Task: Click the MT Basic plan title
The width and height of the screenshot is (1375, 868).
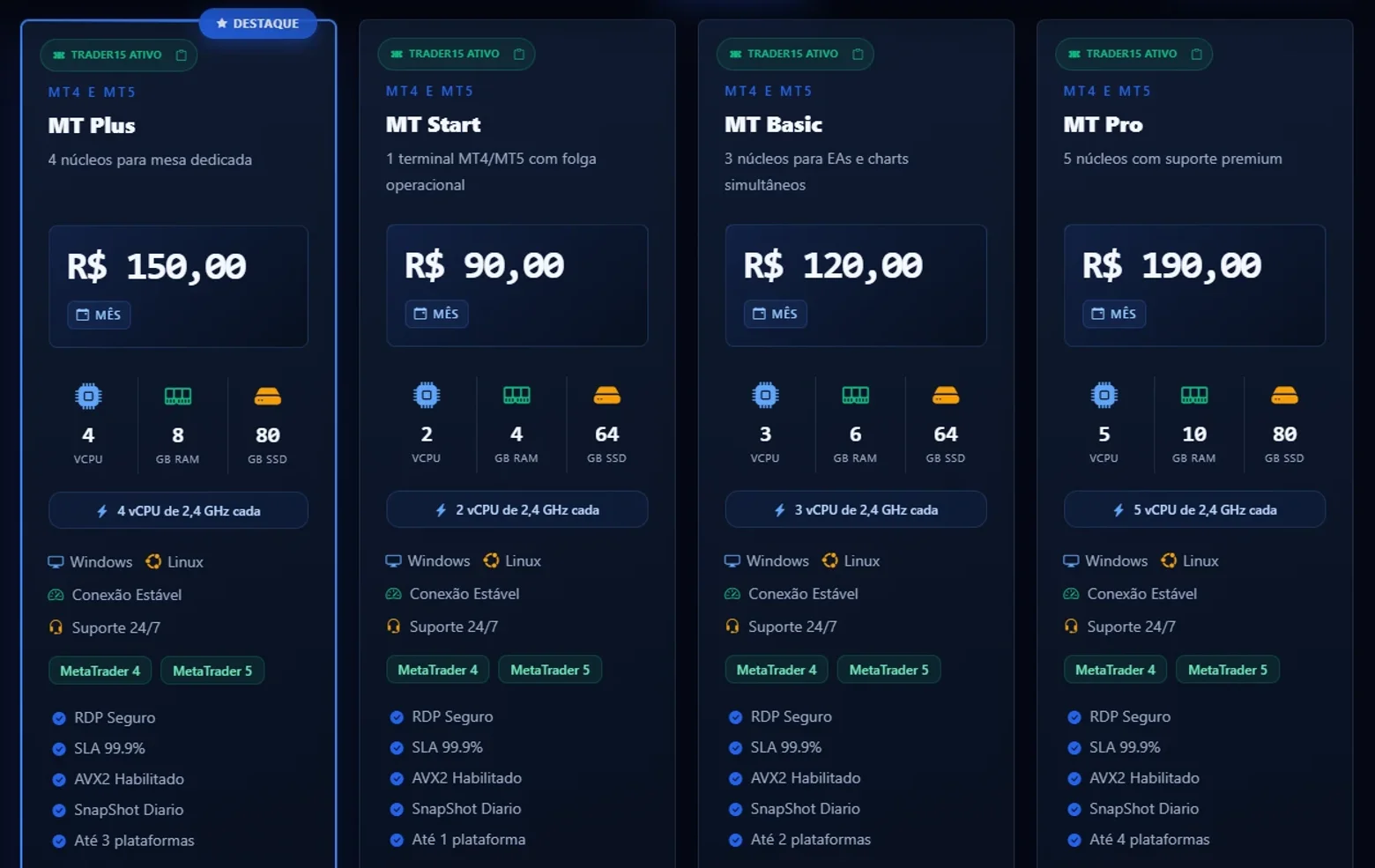Action: (x=773, y=125)
